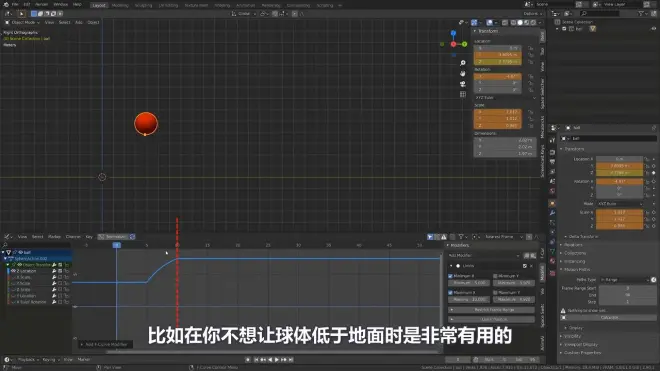This screenshot has height=371, width=660.
Task: Open the Channel menu in graph editor
Action: pos(73,237)
